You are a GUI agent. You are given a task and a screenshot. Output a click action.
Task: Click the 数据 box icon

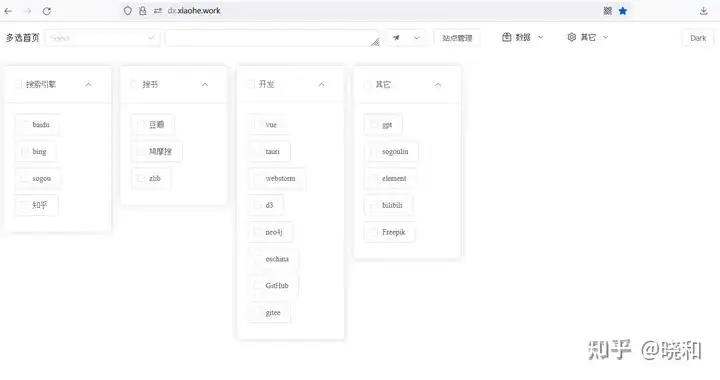coord(506,37)
